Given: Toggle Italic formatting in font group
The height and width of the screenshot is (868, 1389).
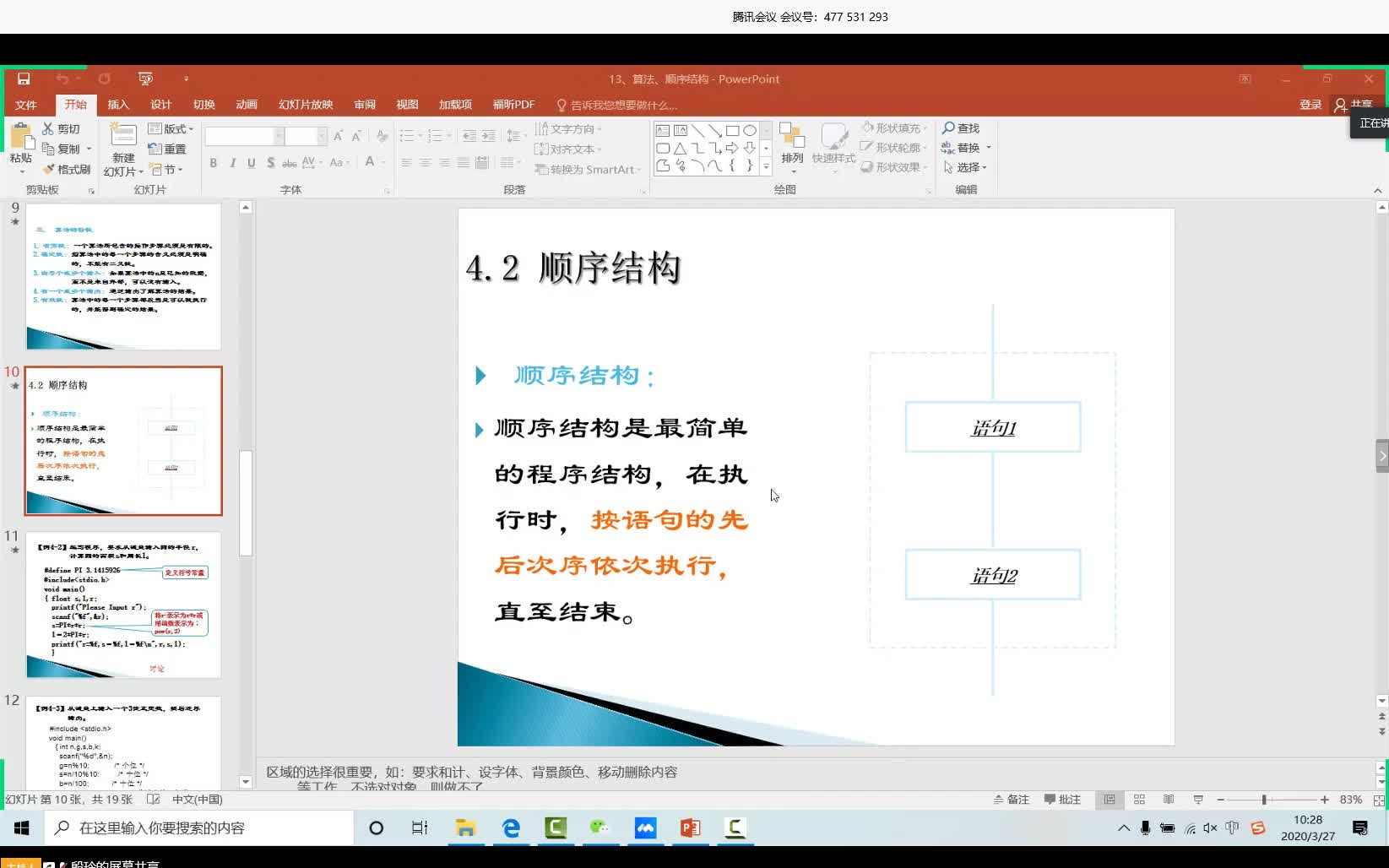Looking at the screenshot, I should 232,163.
